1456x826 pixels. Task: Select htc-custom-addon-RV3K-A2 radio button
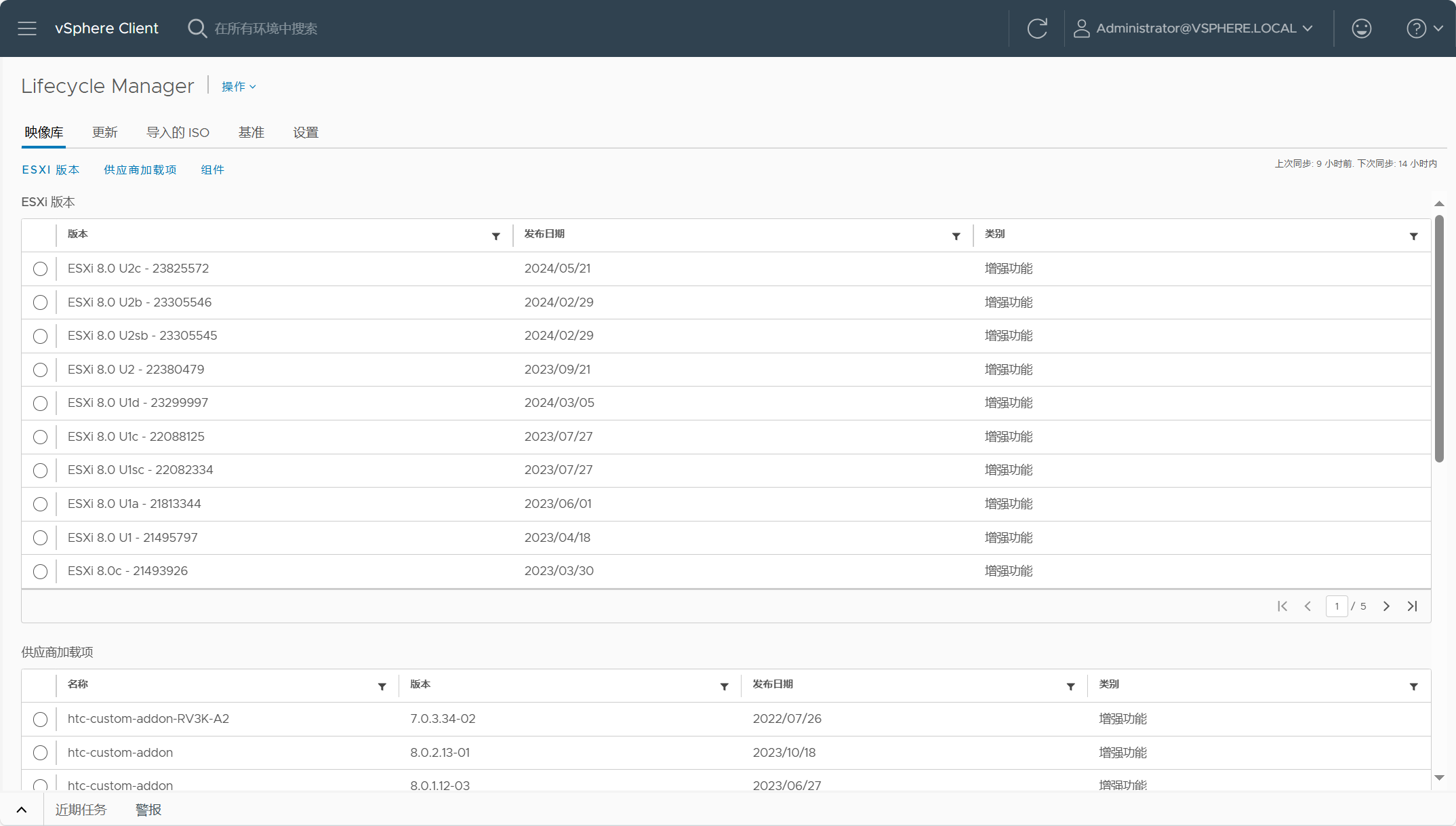40,720
